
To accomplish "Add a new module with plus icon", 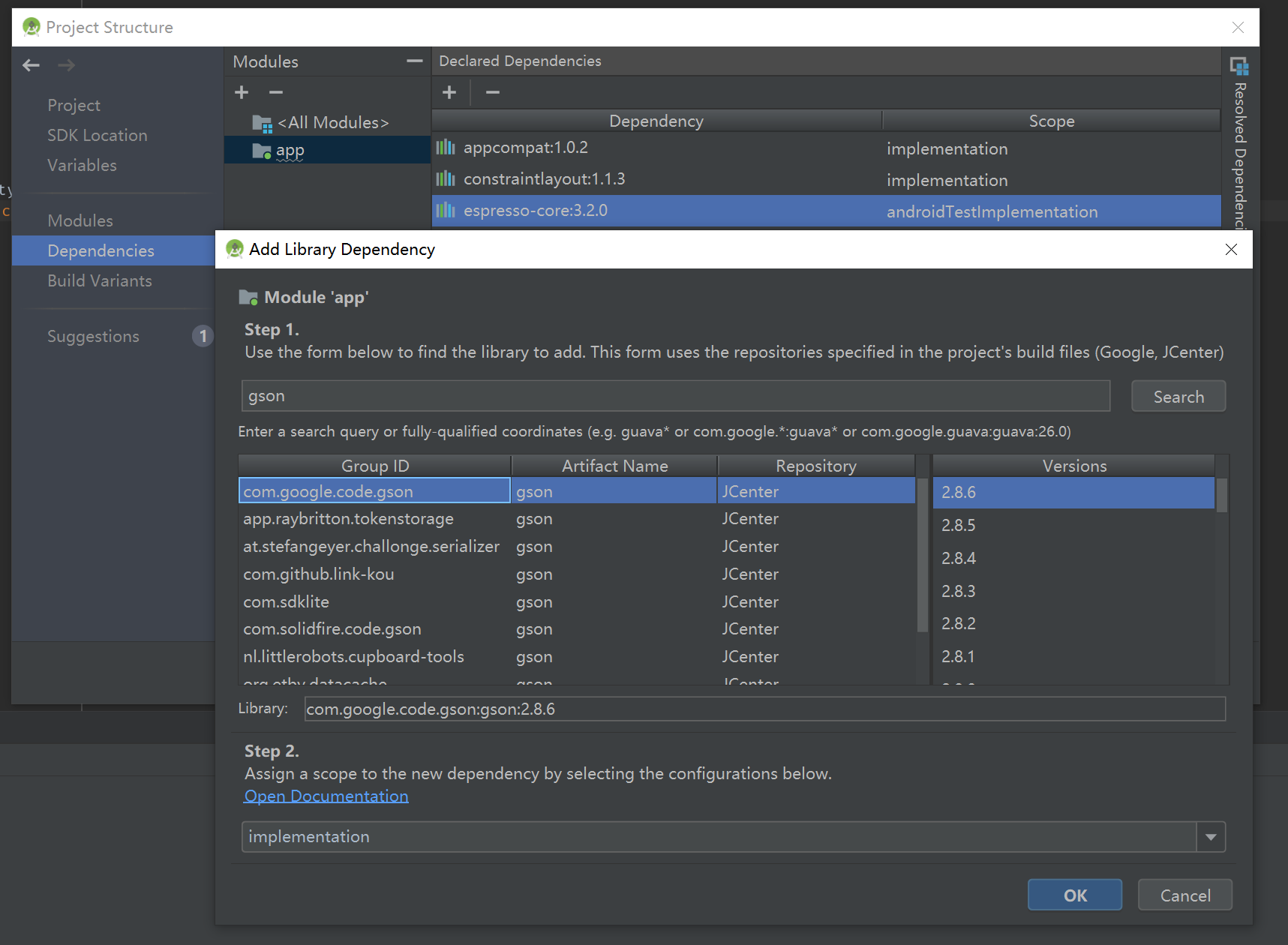I will (242, 92).
